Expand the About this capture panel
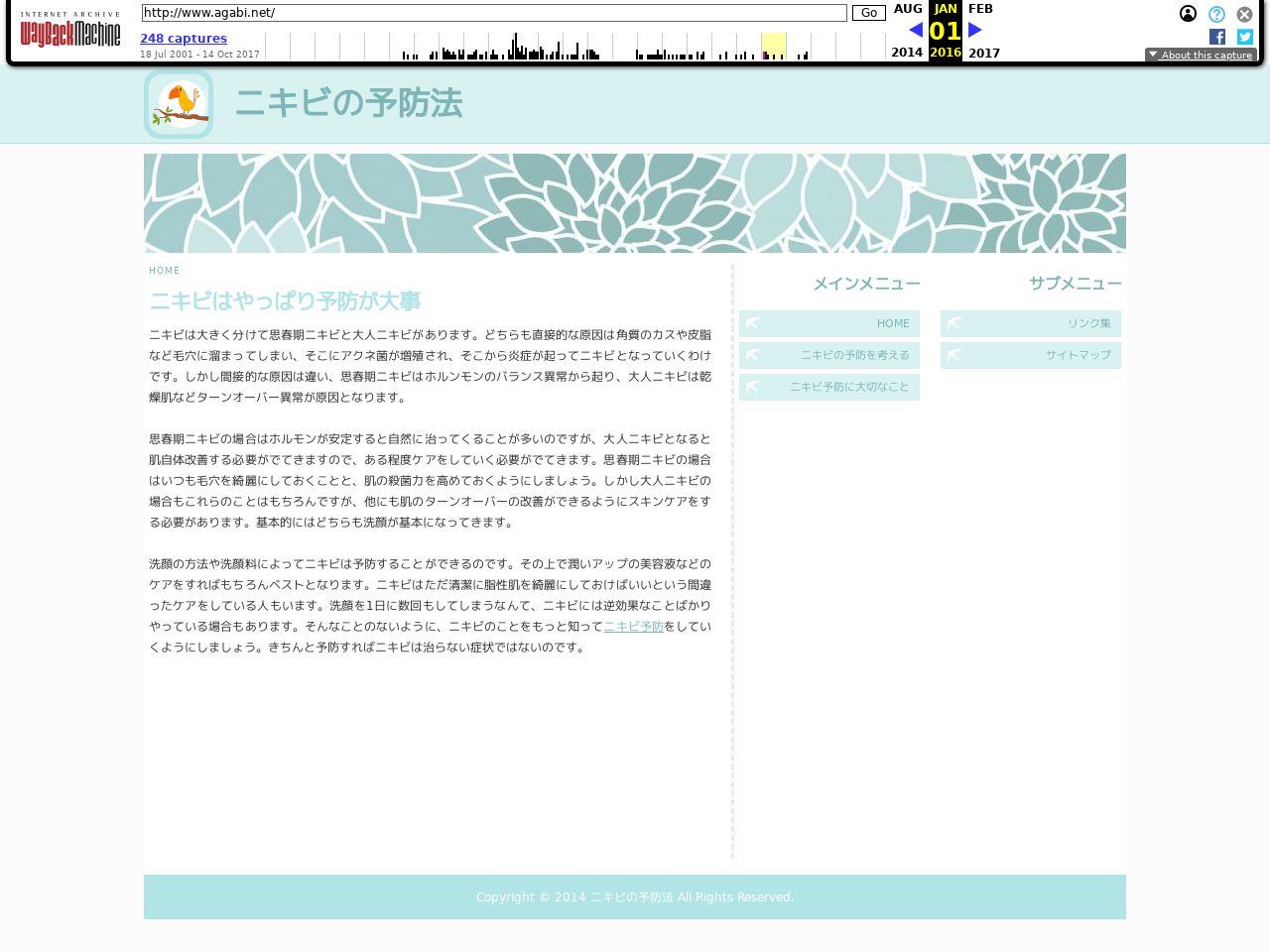1270x952 pixels. [1201, 55]
